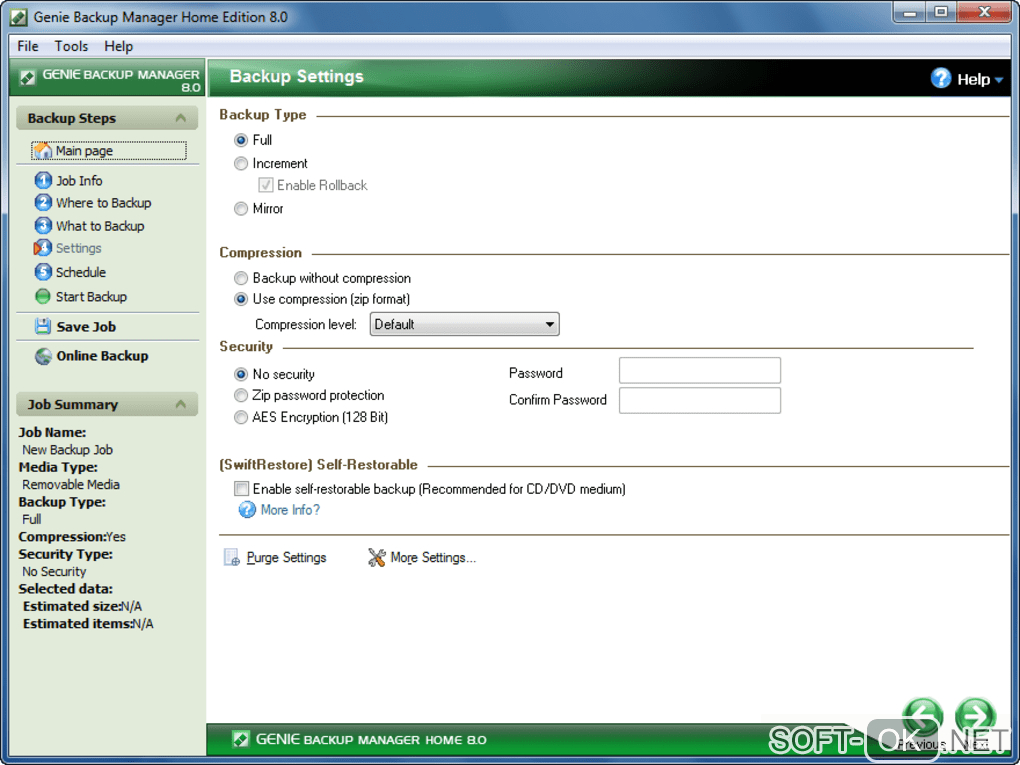This screenshot has height=765, width=1020.
Task: Click the Online Backup globe icon
Action: (43, 356)
